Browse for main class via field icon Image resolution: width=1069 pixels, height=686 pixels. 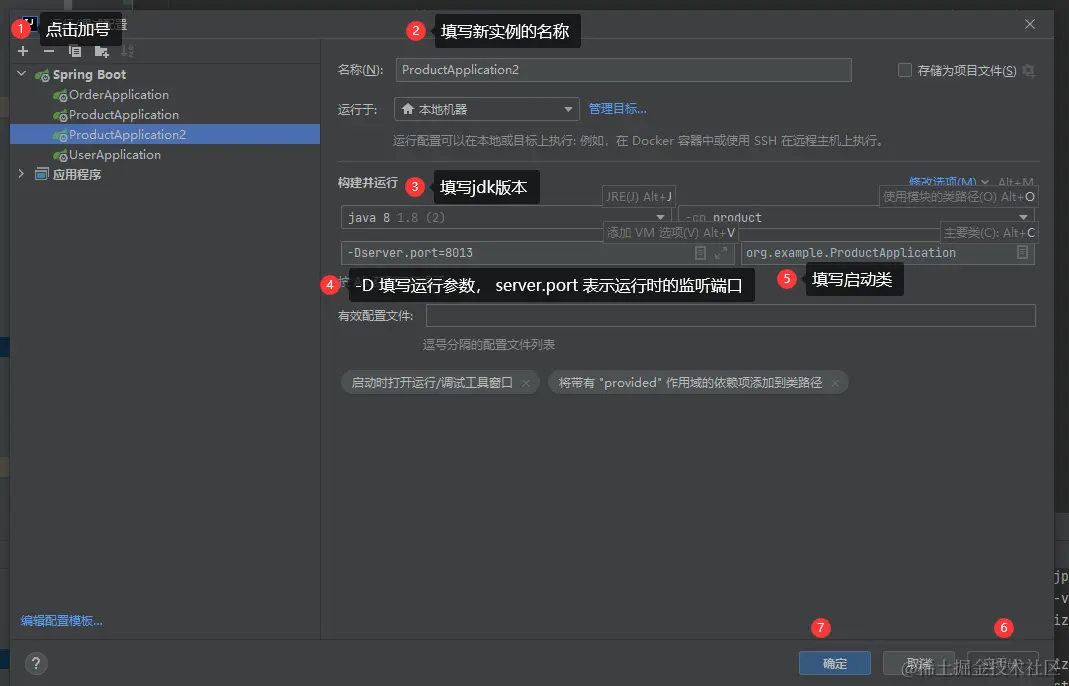[1022, 252]
